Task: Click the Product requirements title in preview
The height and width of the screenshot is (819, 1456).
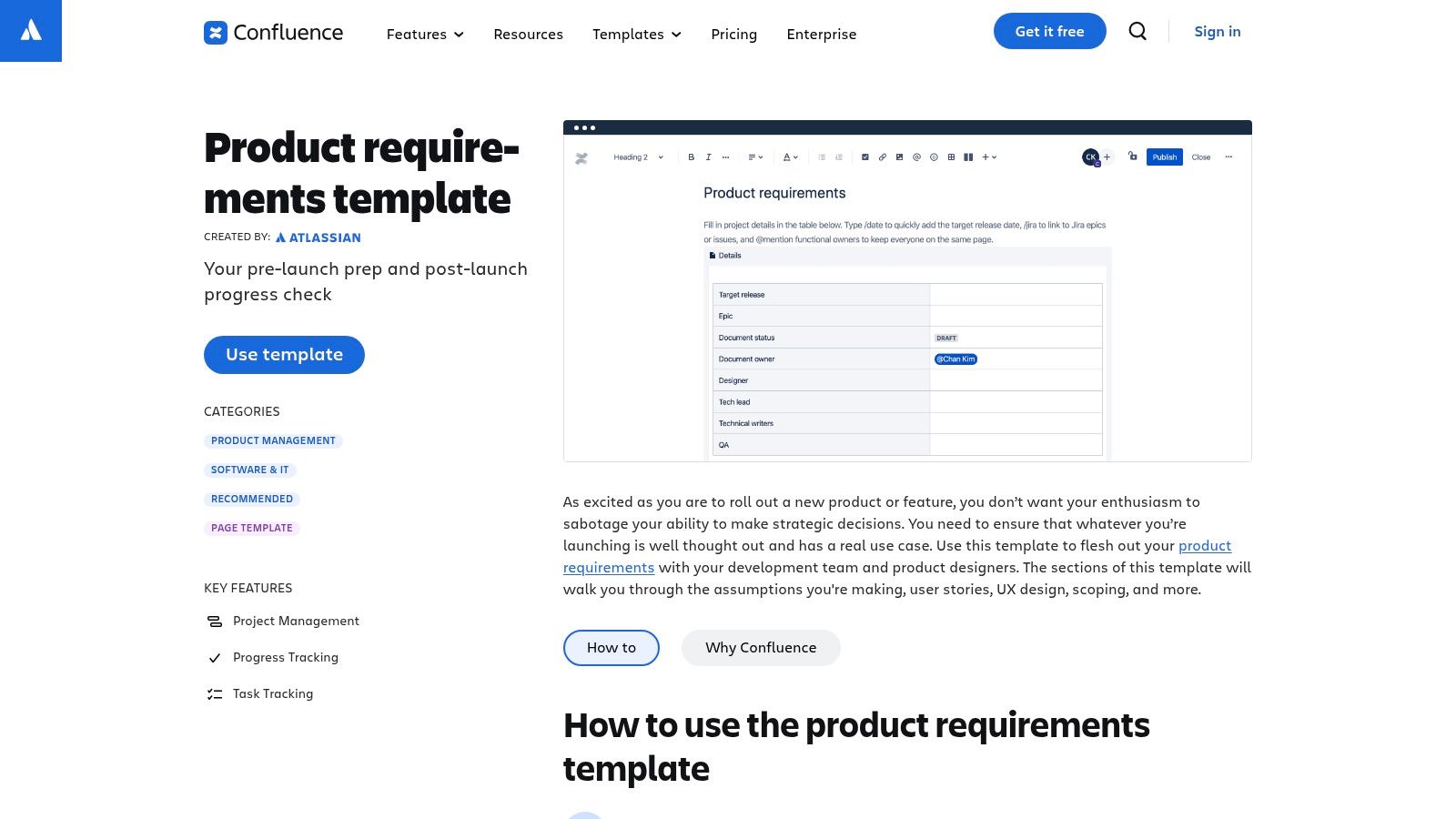Action: 774,193
